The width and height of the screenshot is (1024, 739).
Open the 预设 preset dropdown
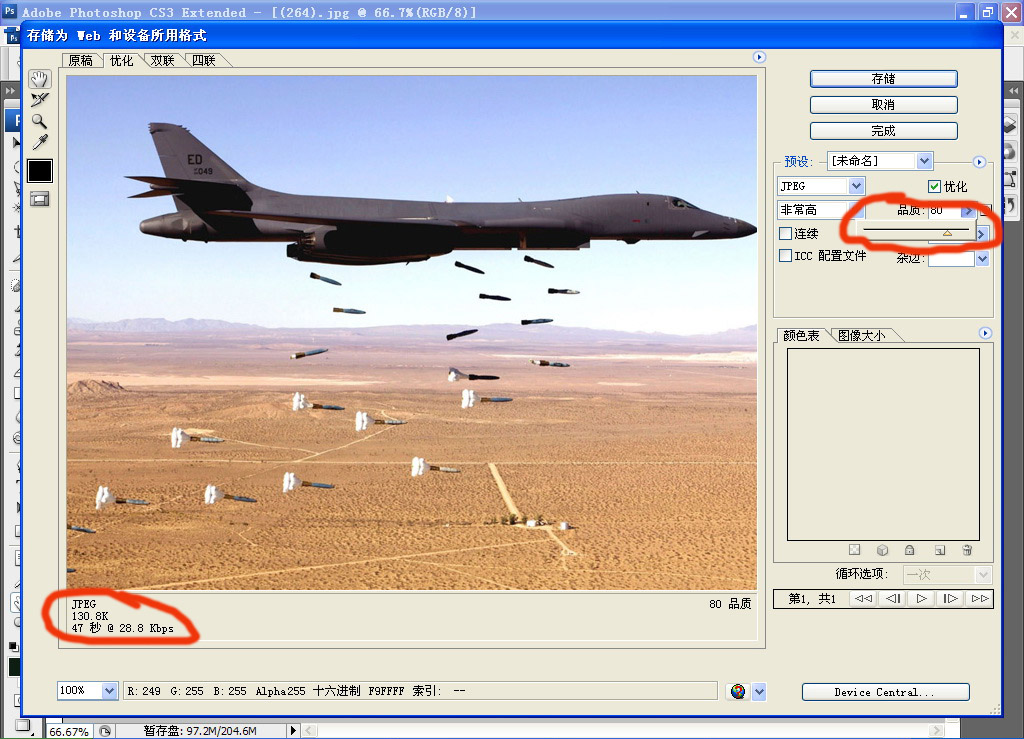click(x=924, y=161)
